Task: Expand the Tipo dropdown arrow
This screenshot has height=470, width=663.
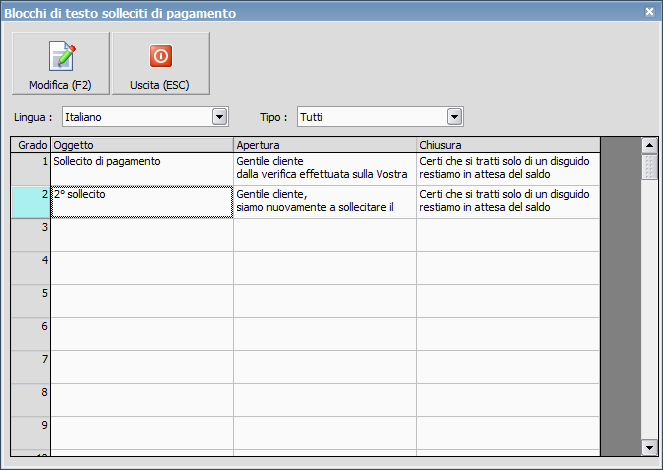Action: [x=455, y=117]
